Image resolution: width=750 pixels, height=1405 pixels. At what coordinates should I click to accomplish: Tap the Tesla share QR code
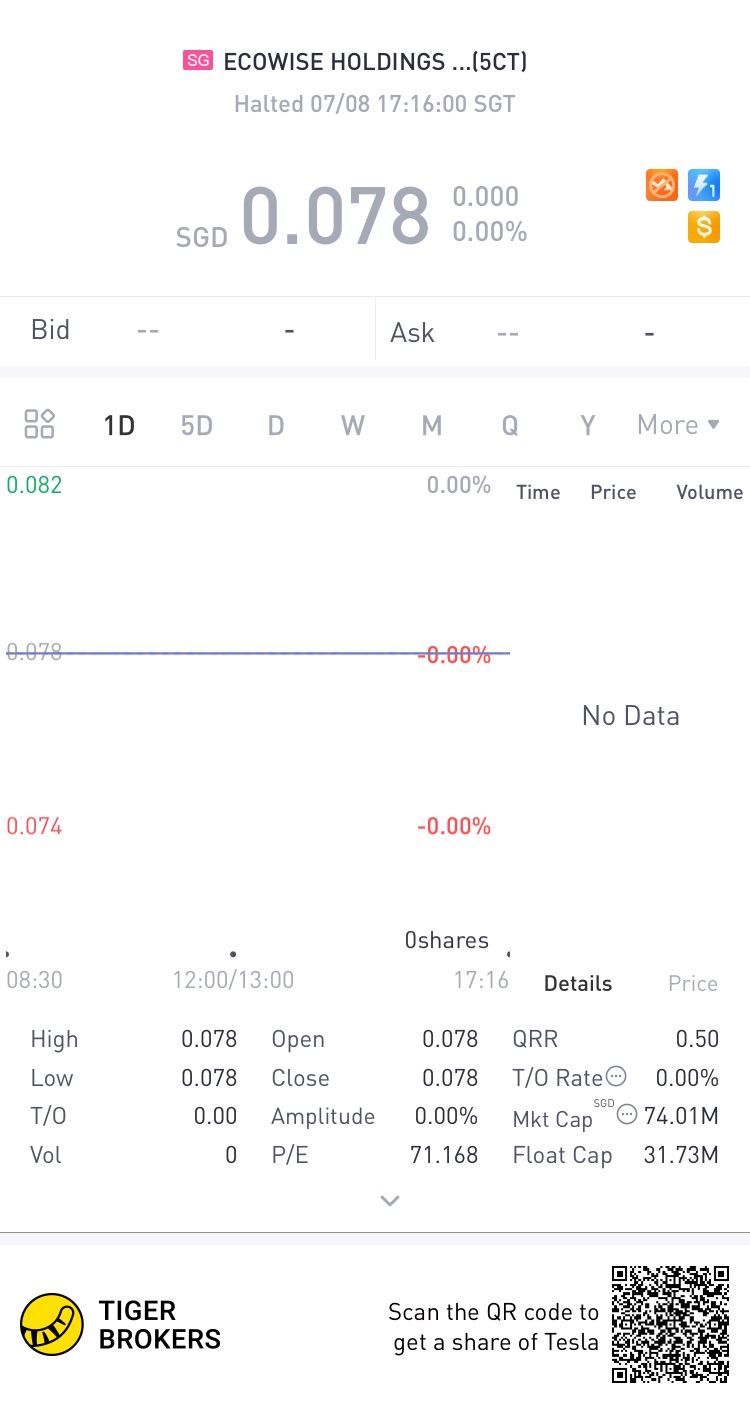click(x=670, y=1324)
